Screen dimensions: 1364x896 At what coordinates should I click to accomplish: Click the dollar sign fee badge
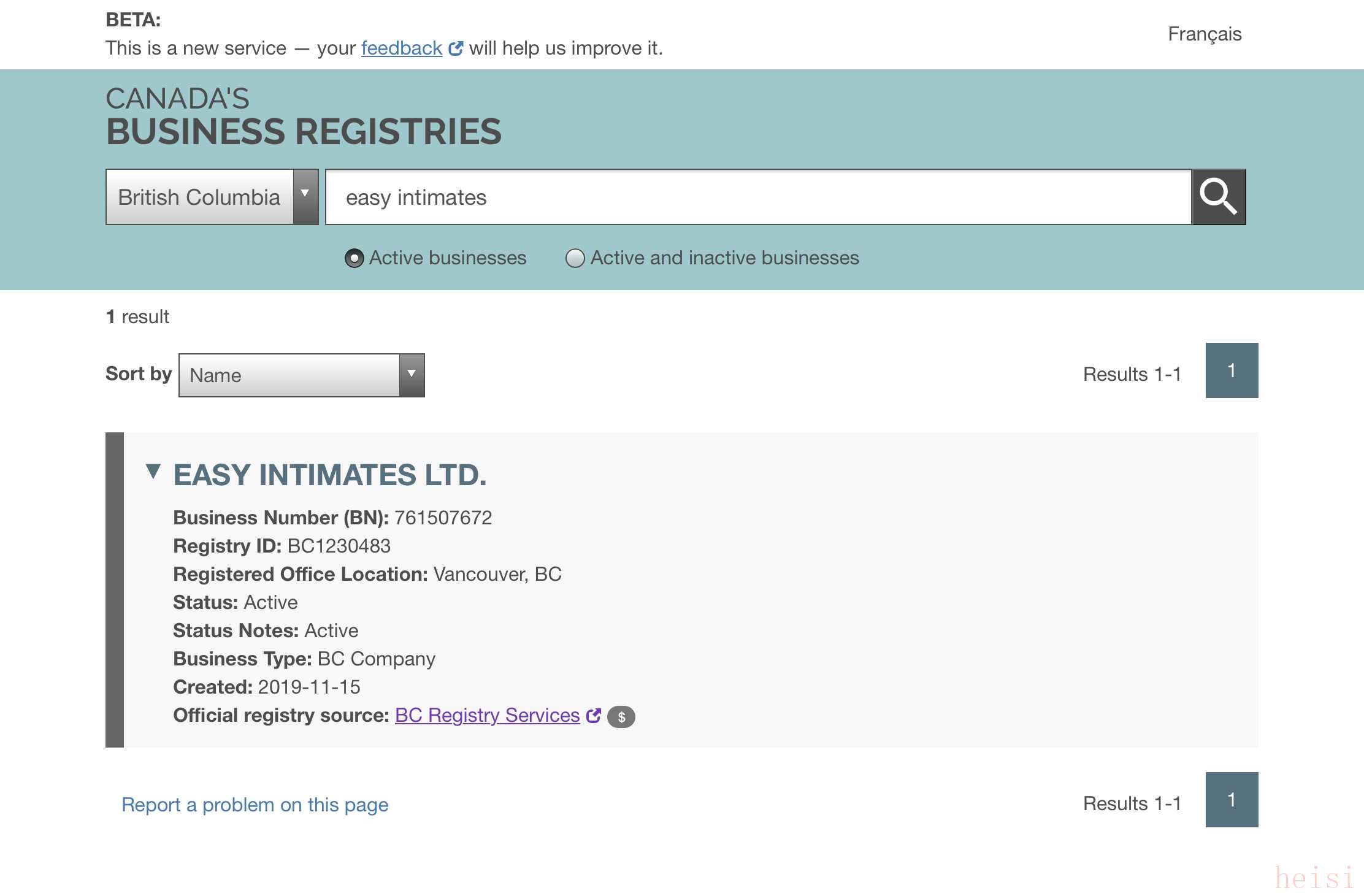621,717
